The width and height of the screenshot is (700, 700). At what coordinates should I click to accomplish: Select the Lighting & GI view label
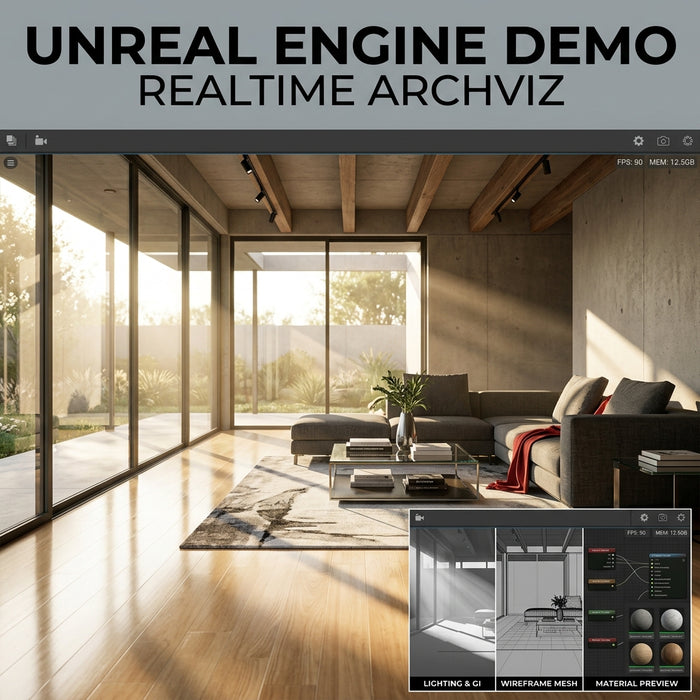(452, 683)
